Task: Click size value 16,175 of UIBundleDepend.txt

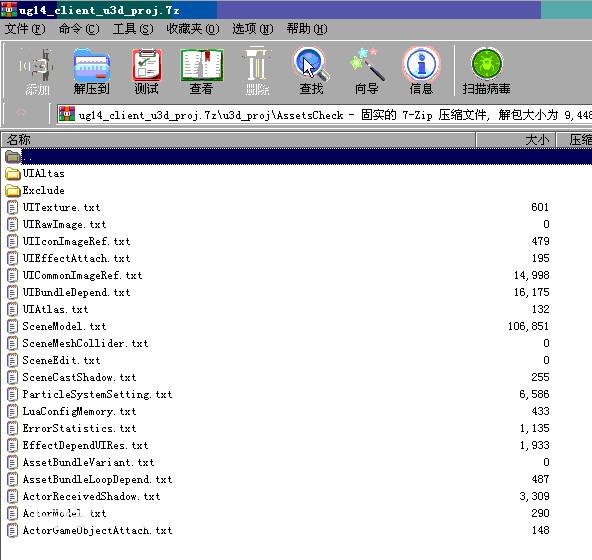Action: point(531,292)
